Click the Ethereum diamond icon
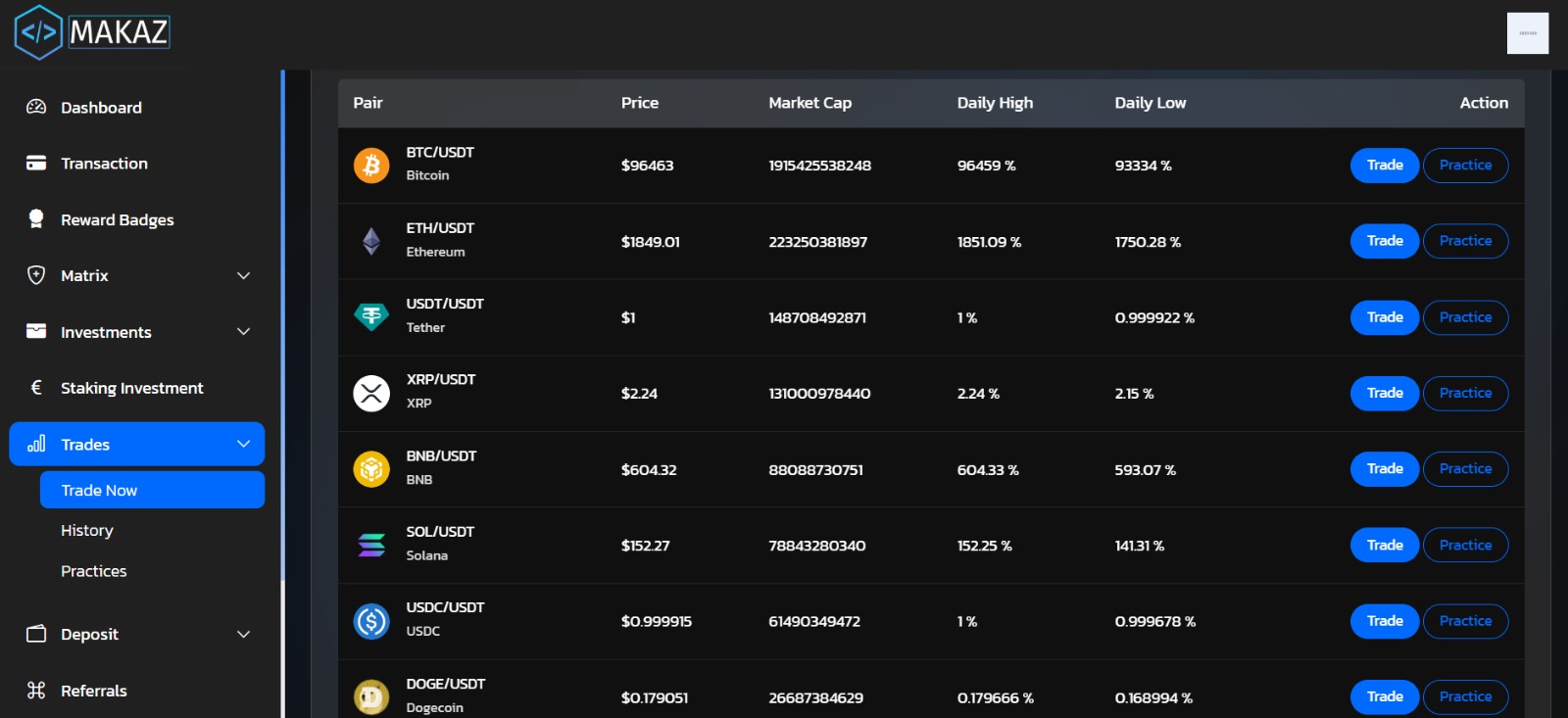Viewport: 1568px width, 718px height. pyautogui.click(x=371, y=241)
